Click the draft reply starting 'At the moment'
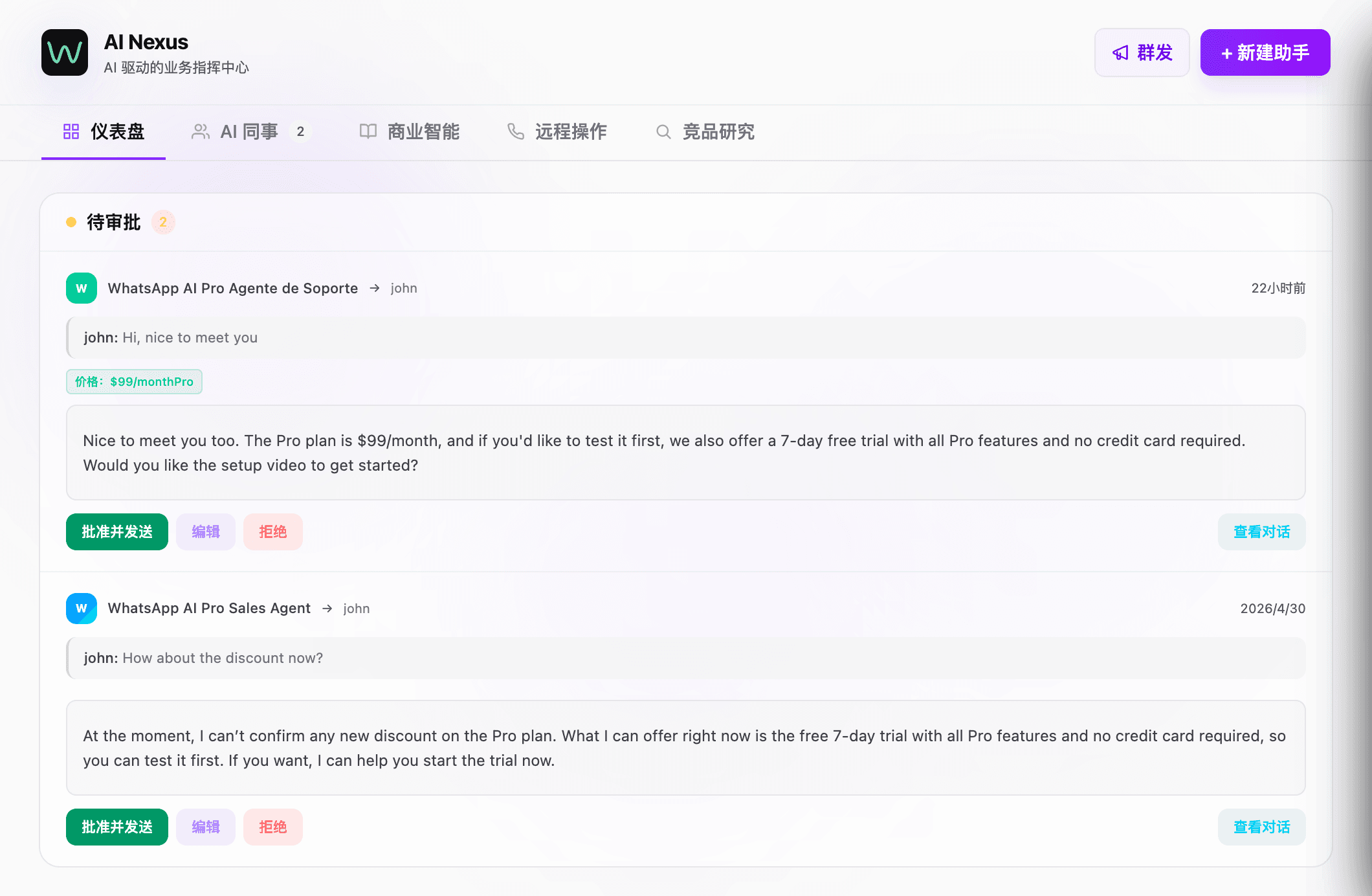 pos(686,748)
